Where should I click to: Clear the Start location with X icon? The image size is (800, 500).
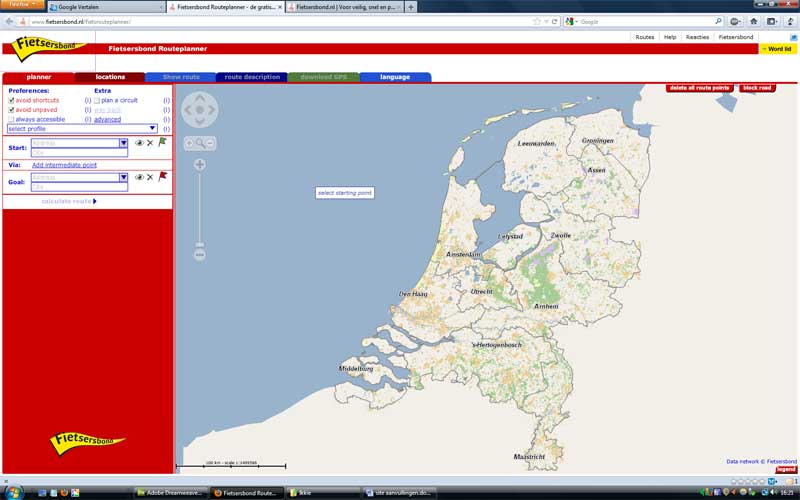(150, 143)
